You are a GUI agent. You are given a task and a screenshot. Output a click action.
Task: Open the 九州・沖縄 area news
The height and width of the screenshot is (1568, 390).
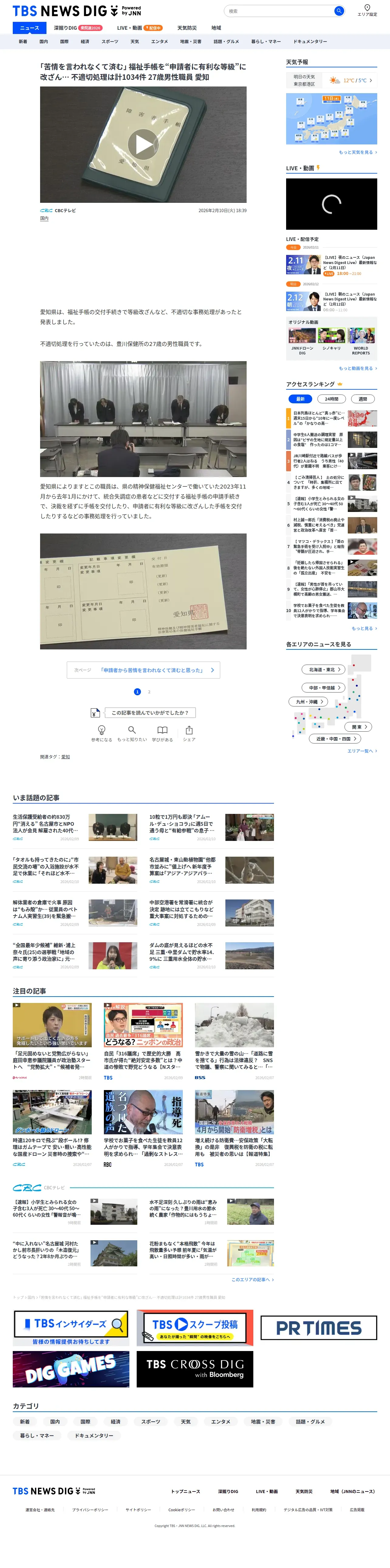(309, 702)
